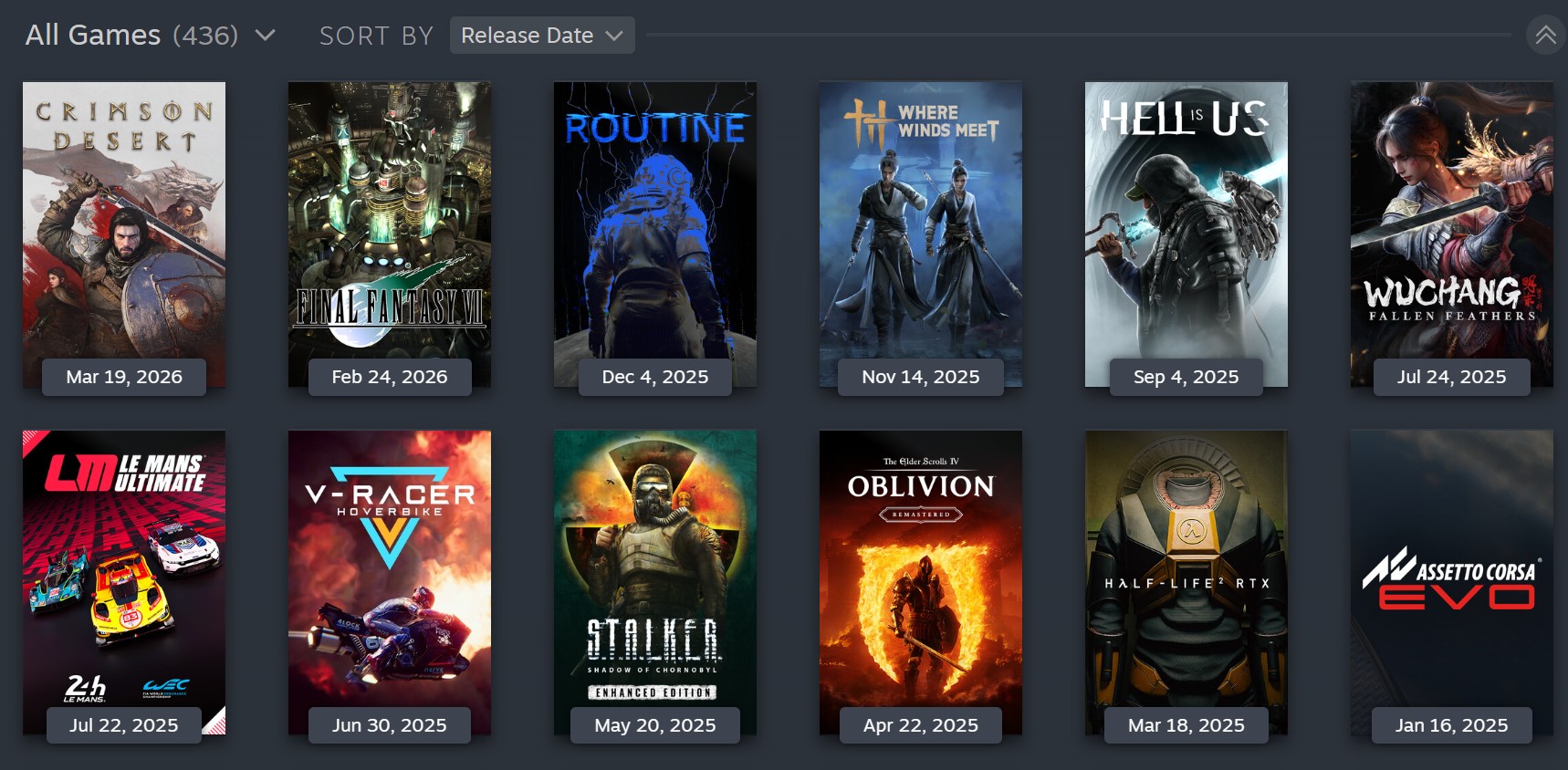Click the scroll-to-top double chevron icon
Screen dimensions: 1568x770
1545,36
